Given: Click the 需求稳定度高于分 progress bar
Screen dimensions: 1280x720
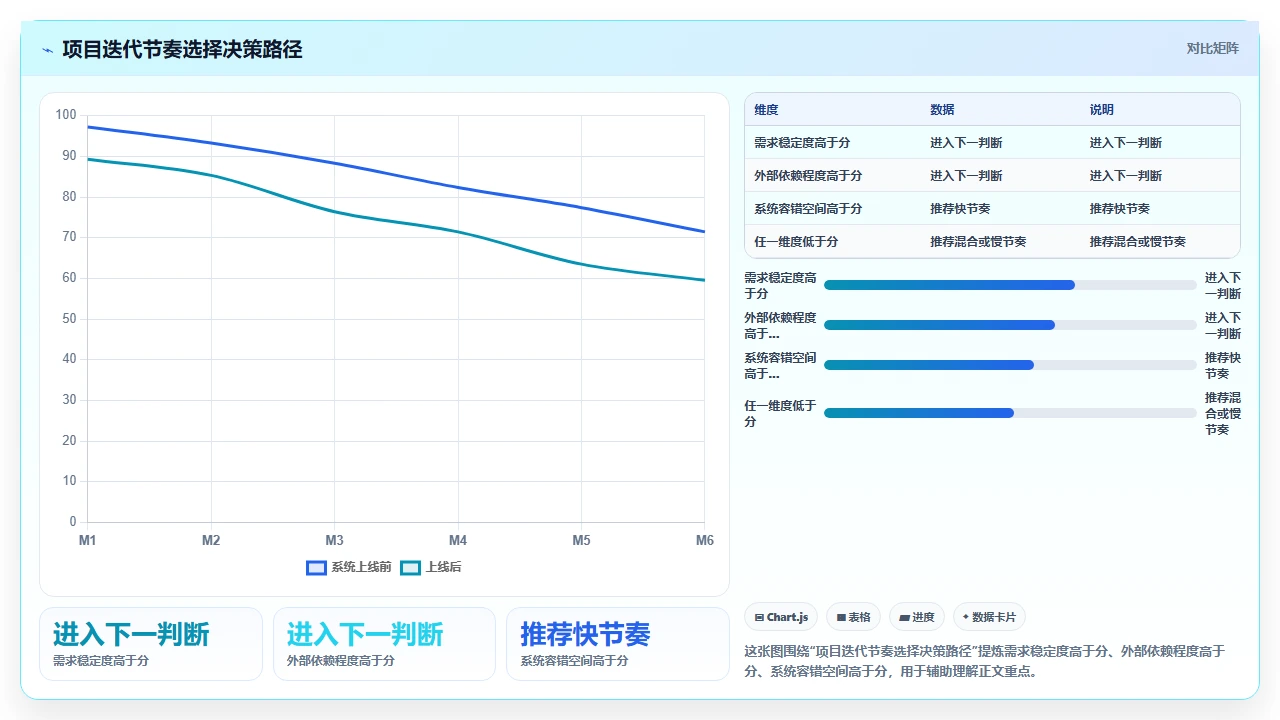Looking at the screenshot, I should [x=1010, y=285].
